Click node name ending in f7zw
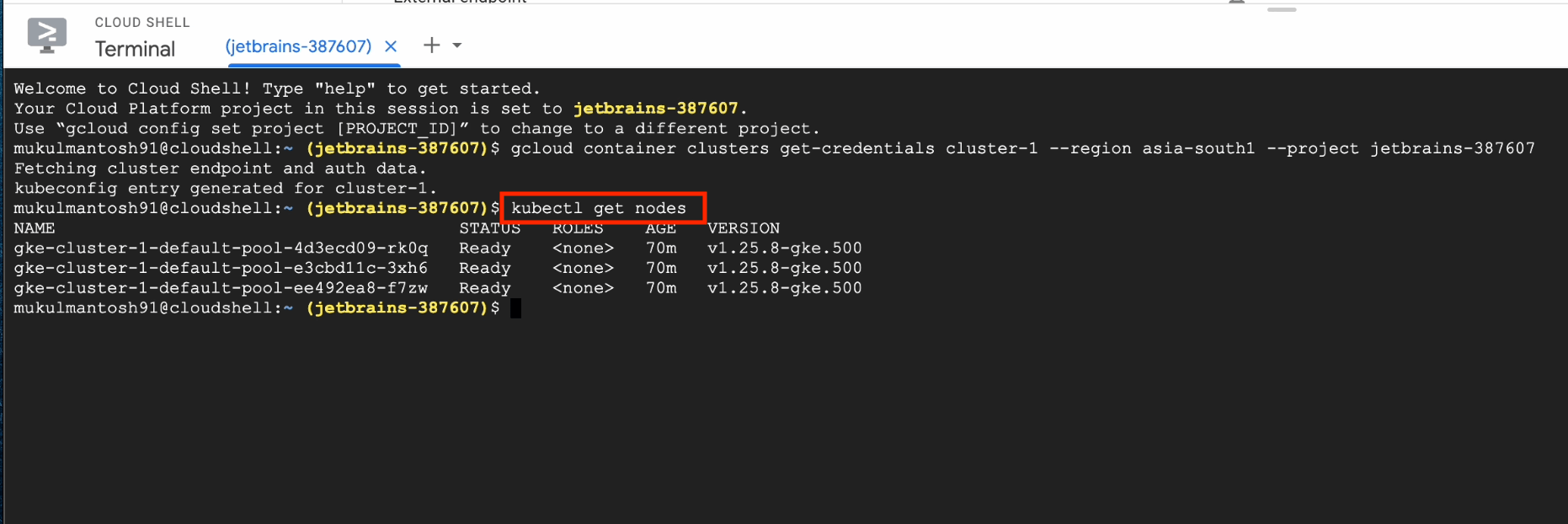 point(221,288)
